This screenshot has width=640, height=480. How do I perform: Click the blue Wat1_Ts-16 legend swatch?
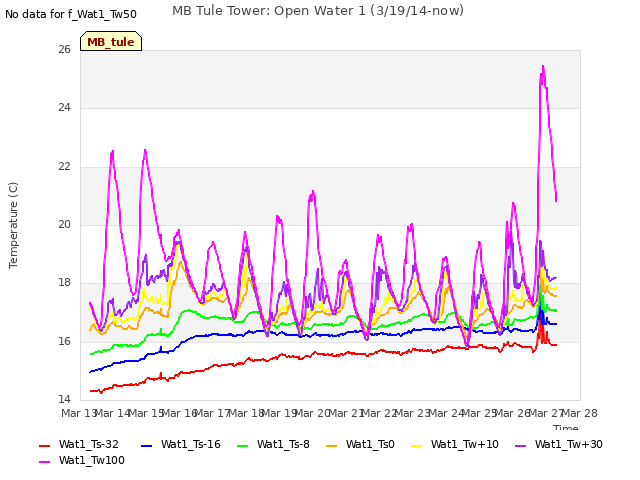(x=147, y=446)
